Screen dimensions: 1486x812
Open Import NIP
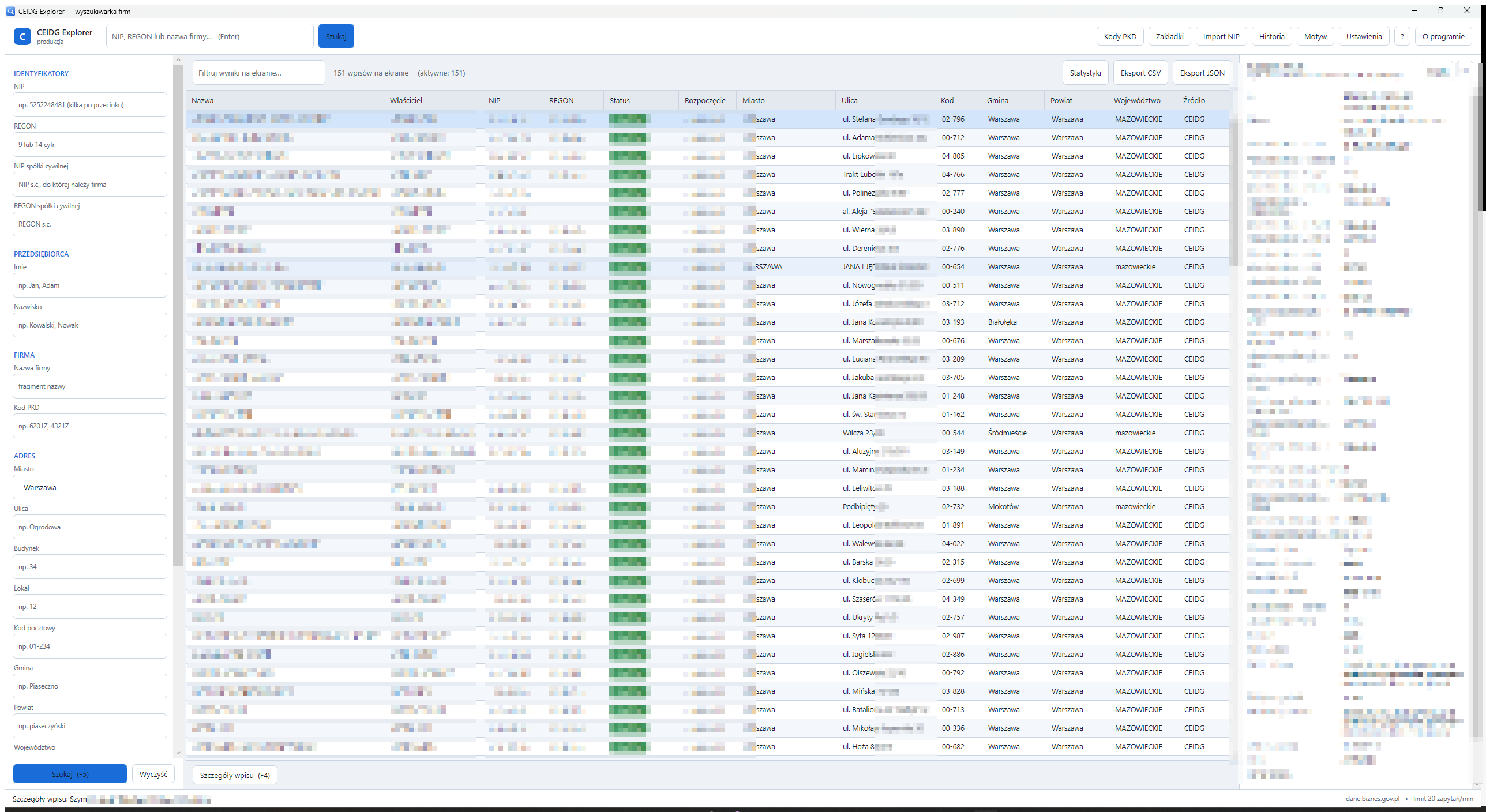click(1221, 36)
